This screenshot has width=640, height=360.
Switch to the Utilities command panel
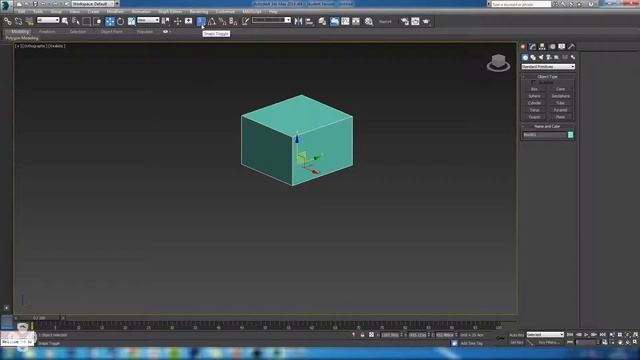tap(571, 47)
